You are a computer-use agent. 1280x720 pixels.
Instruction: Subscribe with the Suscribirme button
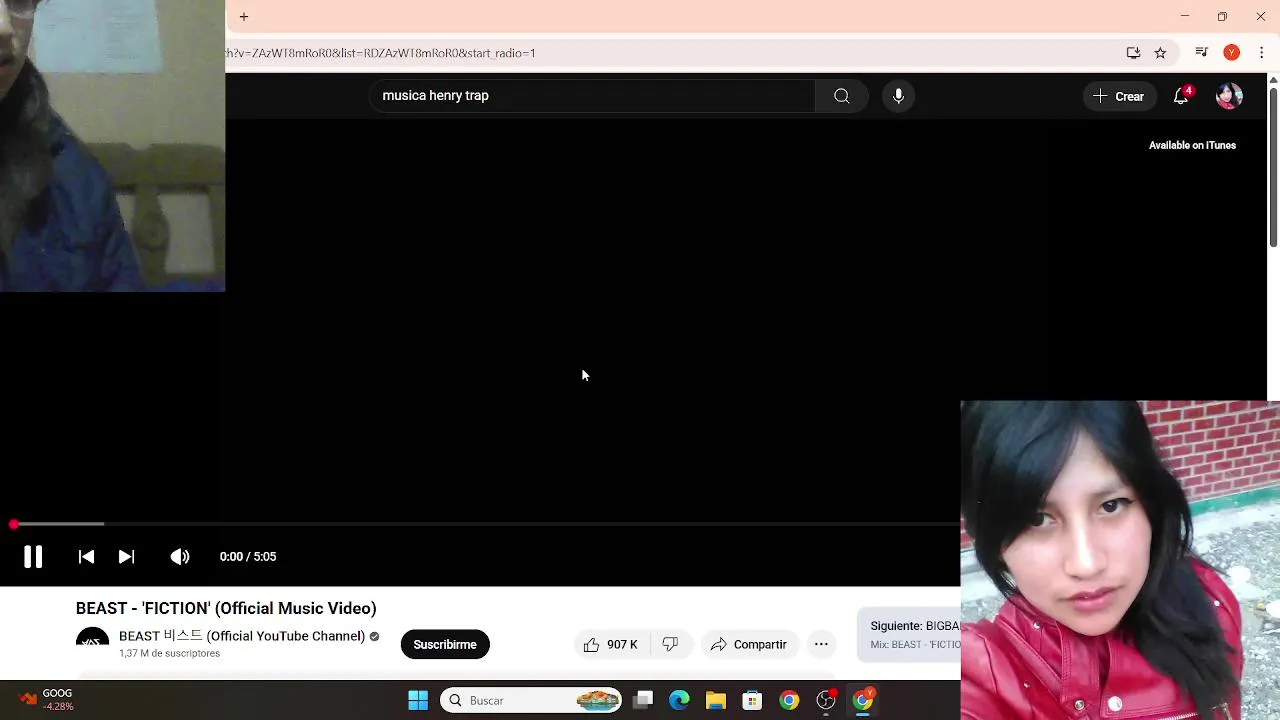[x=445, y=644]
